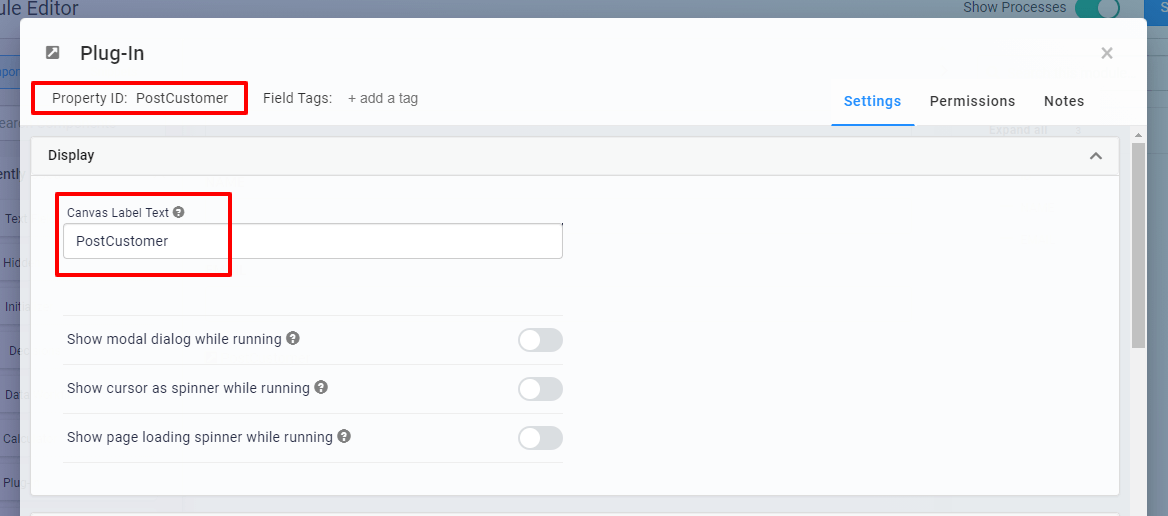Click help icon for page loading spinner
1168x516 pixels.
pyautogui.click(x=344, y=436)
